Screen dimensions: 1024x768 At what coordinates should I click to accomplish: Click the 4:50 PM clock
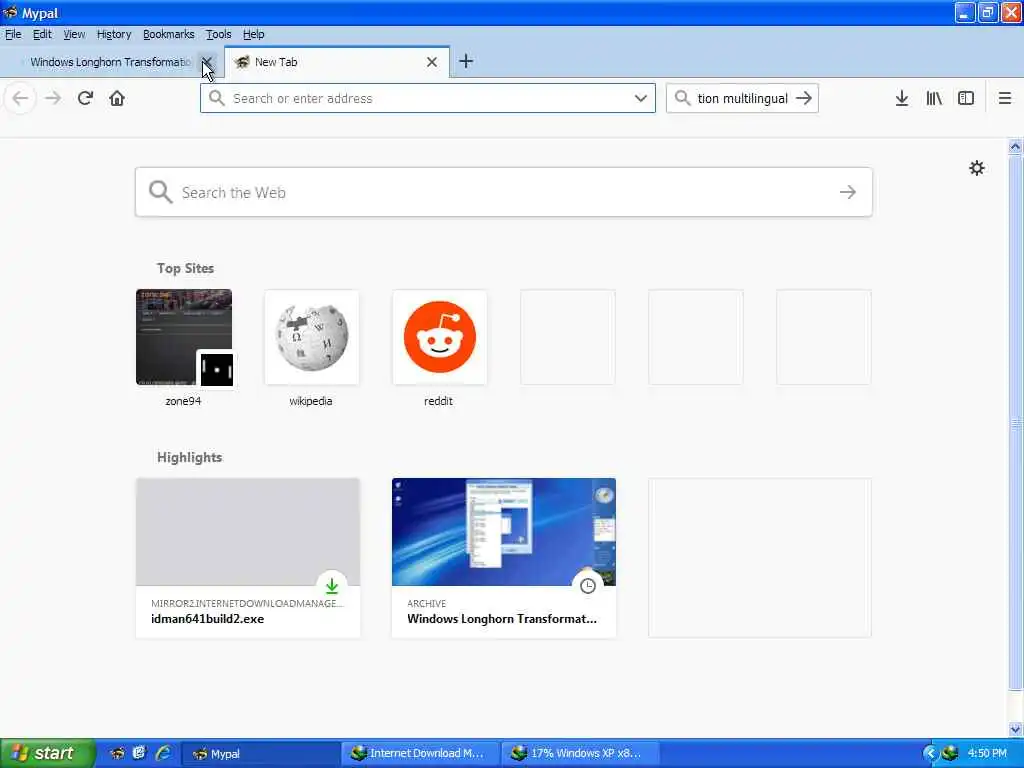pos(987,753)
